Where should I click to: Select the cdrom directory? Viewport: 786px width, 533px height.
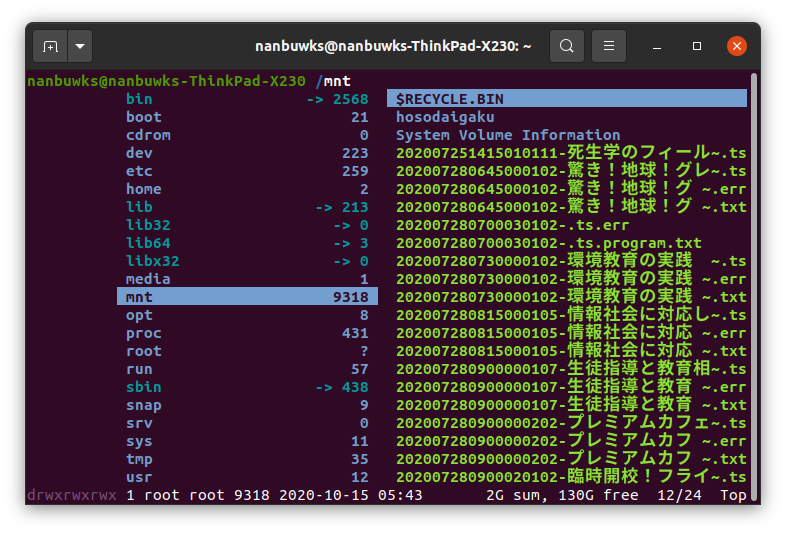(247, 135)
